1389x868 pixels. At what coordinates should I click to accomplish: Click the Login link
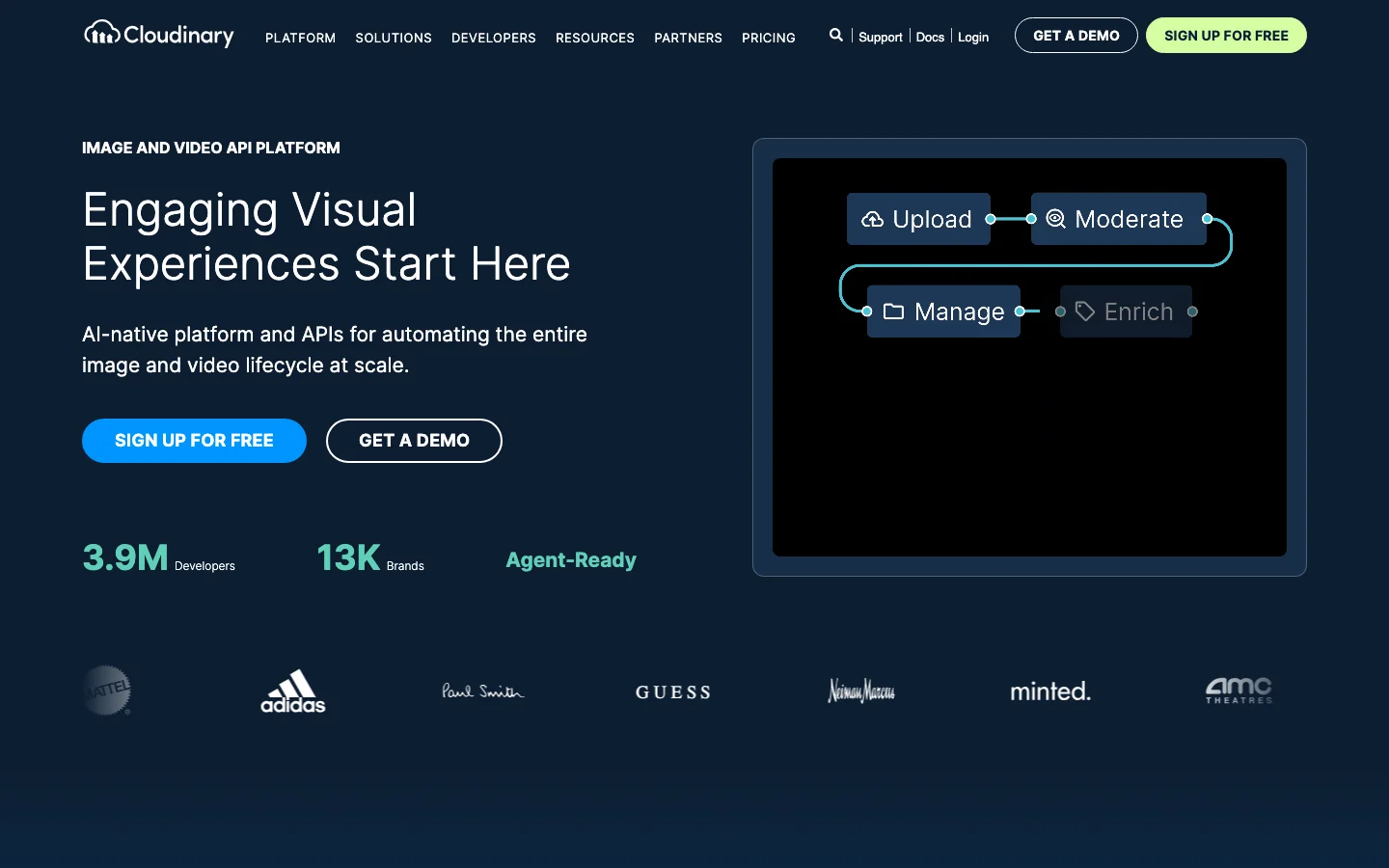tap(973, 37)
